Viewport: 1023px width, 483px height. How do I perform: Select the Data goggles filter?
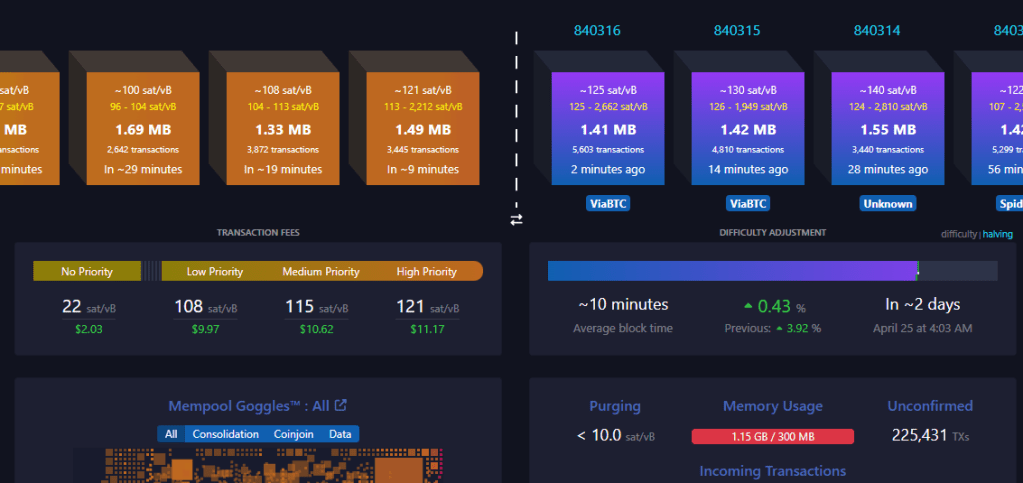click(340, 434)
